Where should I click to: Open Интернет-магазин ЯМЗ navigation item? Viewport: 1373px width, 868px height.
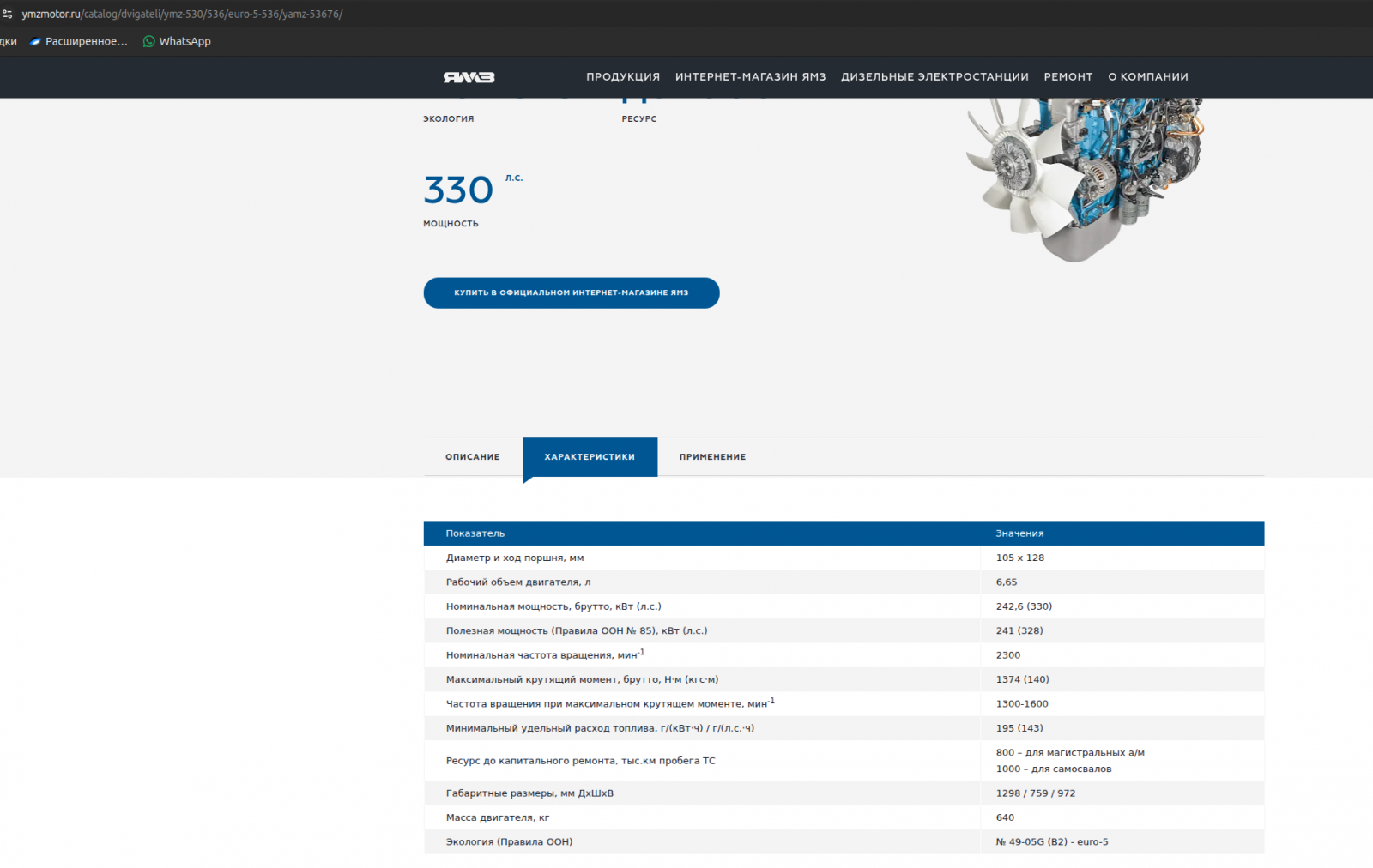pyautogui.click(x=750, y=77)
